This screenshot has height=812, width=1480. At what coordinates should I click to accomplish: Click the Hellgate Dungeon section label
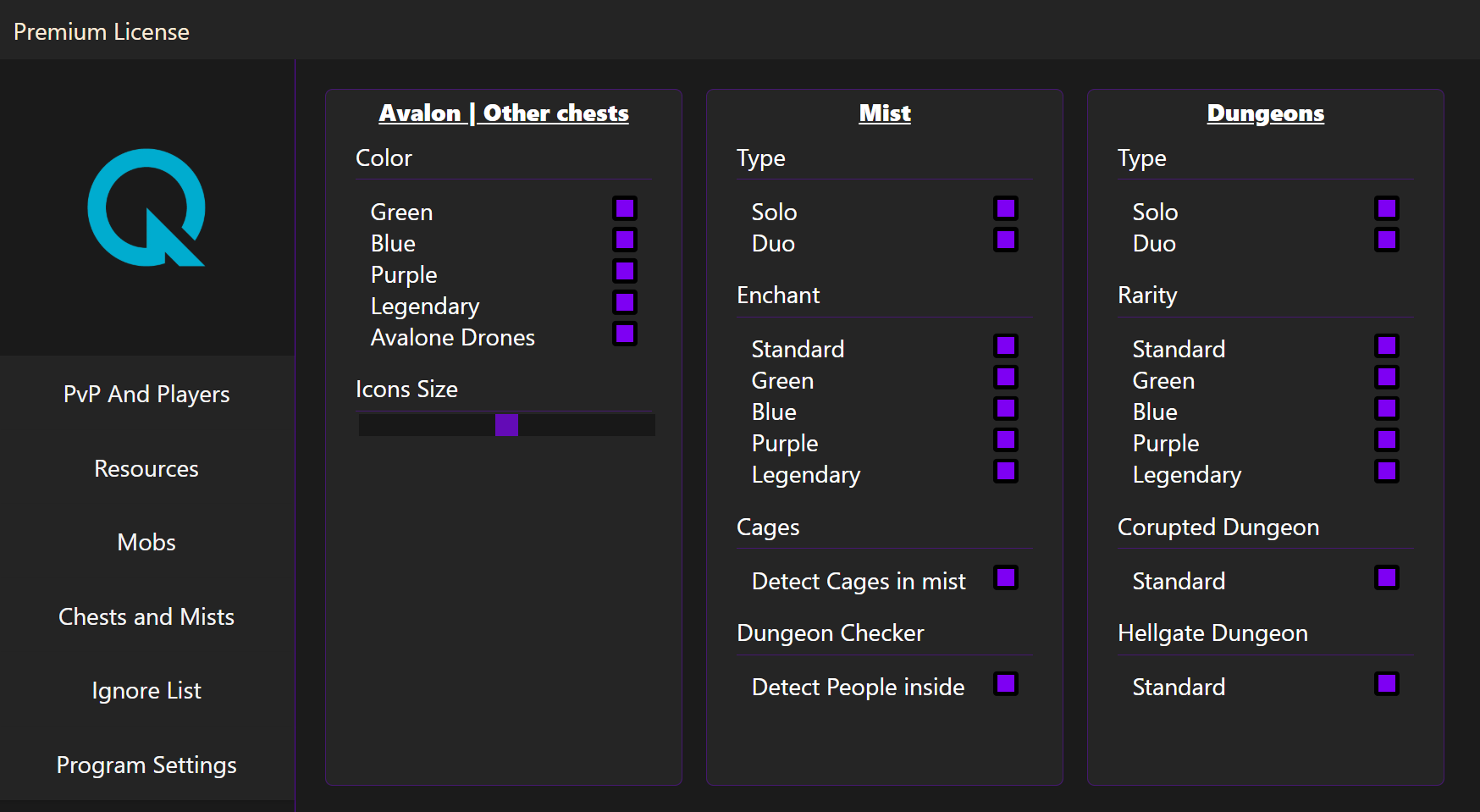tap(1212, 633)
